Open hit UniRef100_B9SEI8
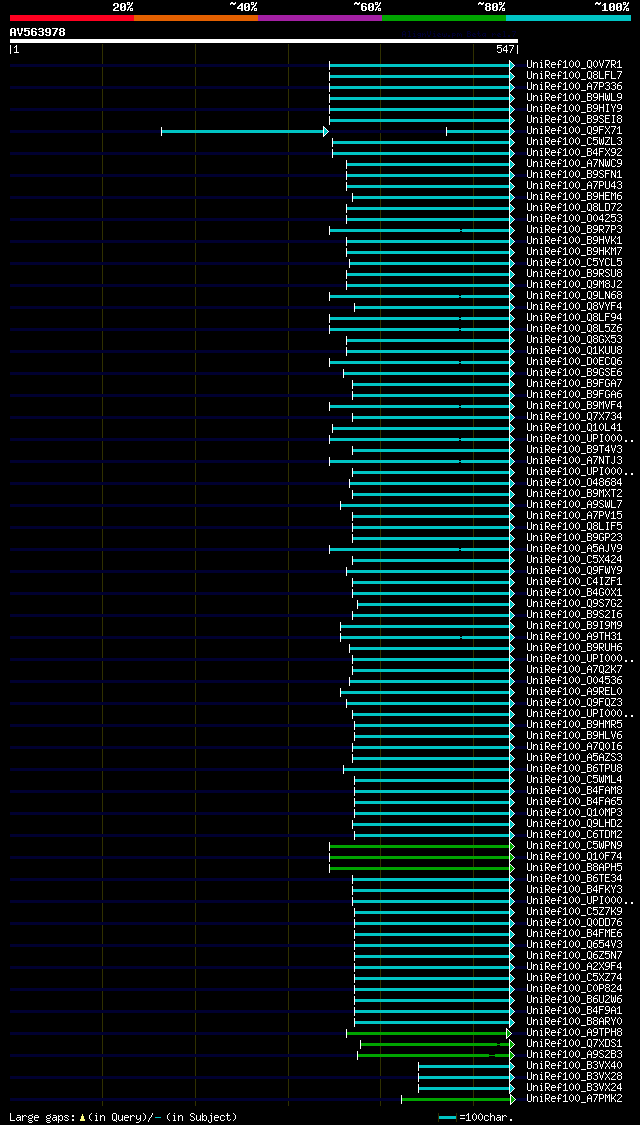The image size is (640, 1125). coord(574,120)
